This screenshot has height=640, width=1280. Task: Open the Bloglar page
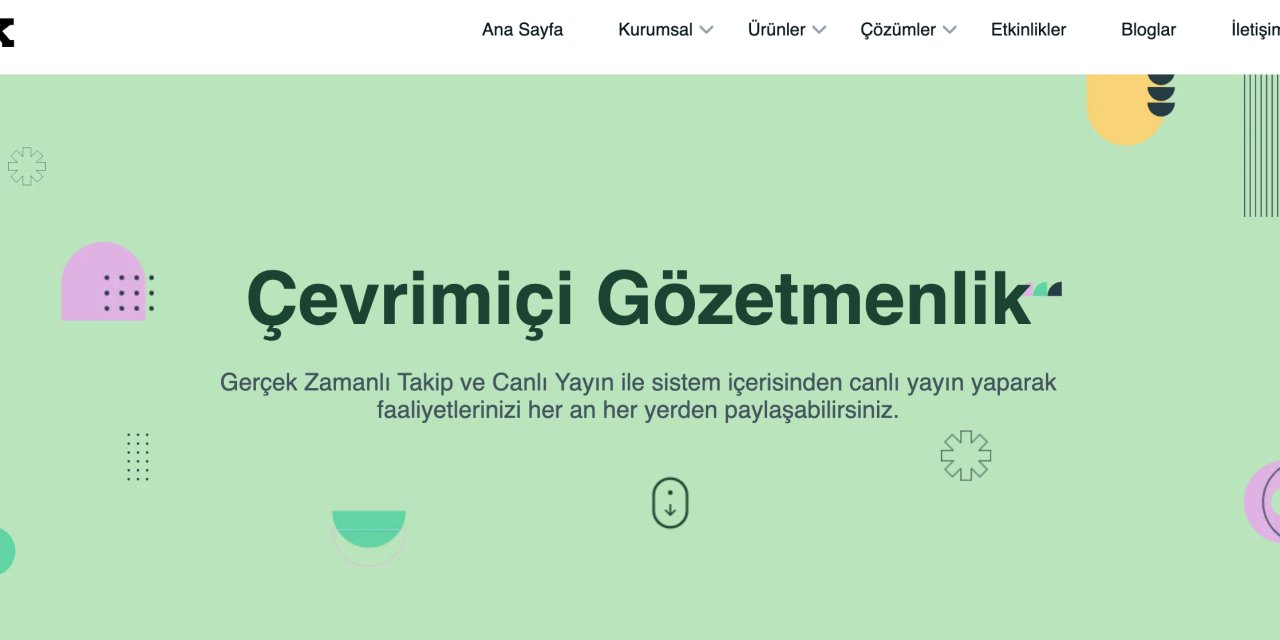point(1147,30)
